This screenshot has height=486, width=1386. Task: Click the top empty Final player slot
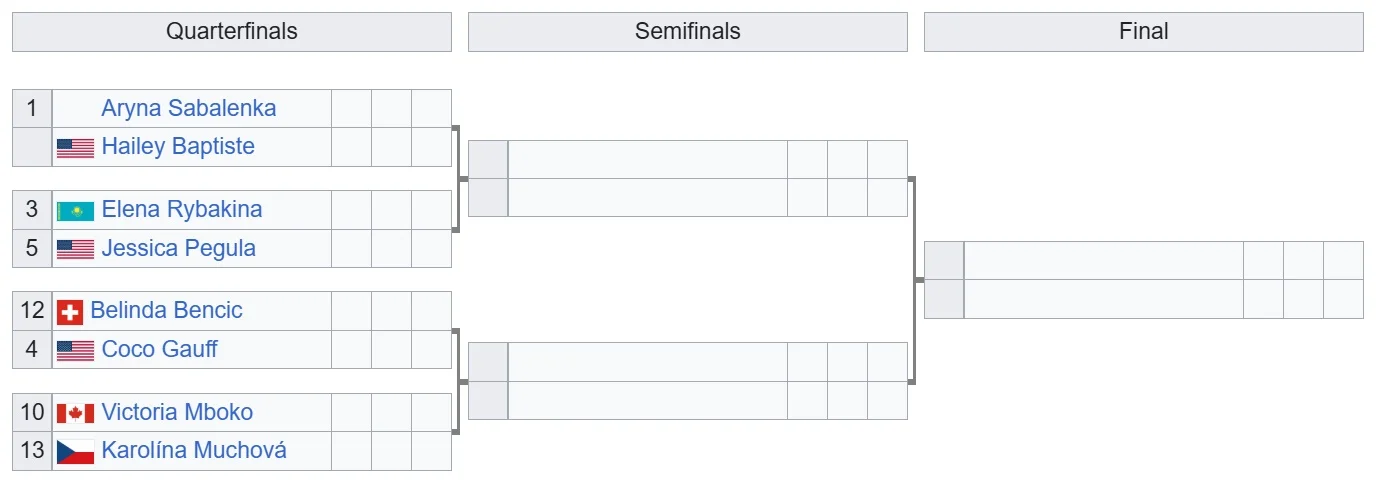coord(1103,260)
